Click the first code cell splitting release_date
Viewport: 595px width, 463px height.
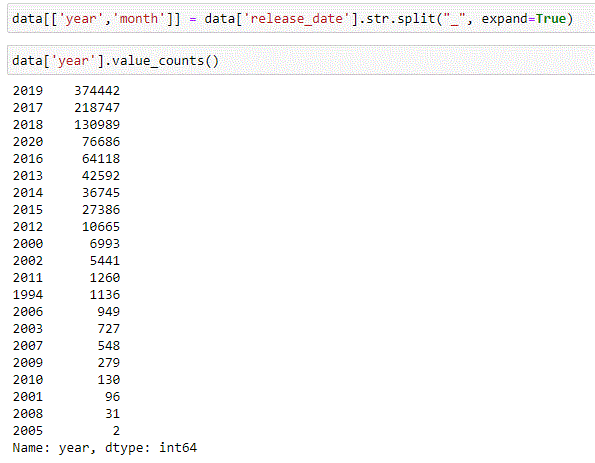coord(301,19)
